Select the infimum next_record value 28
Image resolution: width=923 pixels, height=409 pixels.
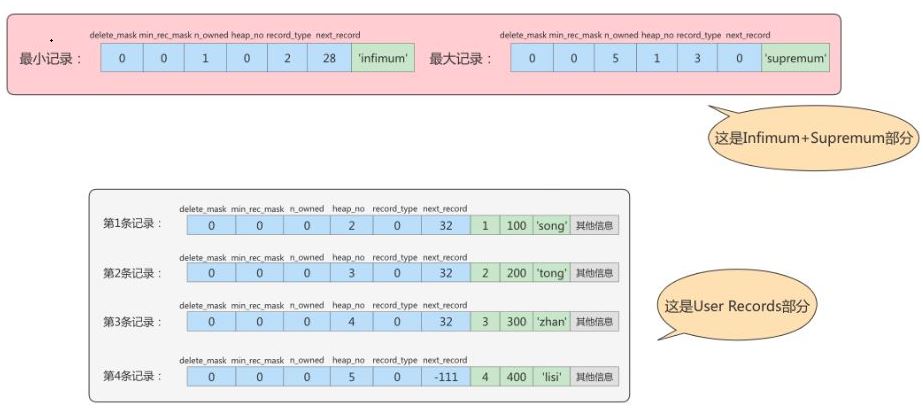coord(330,58)
